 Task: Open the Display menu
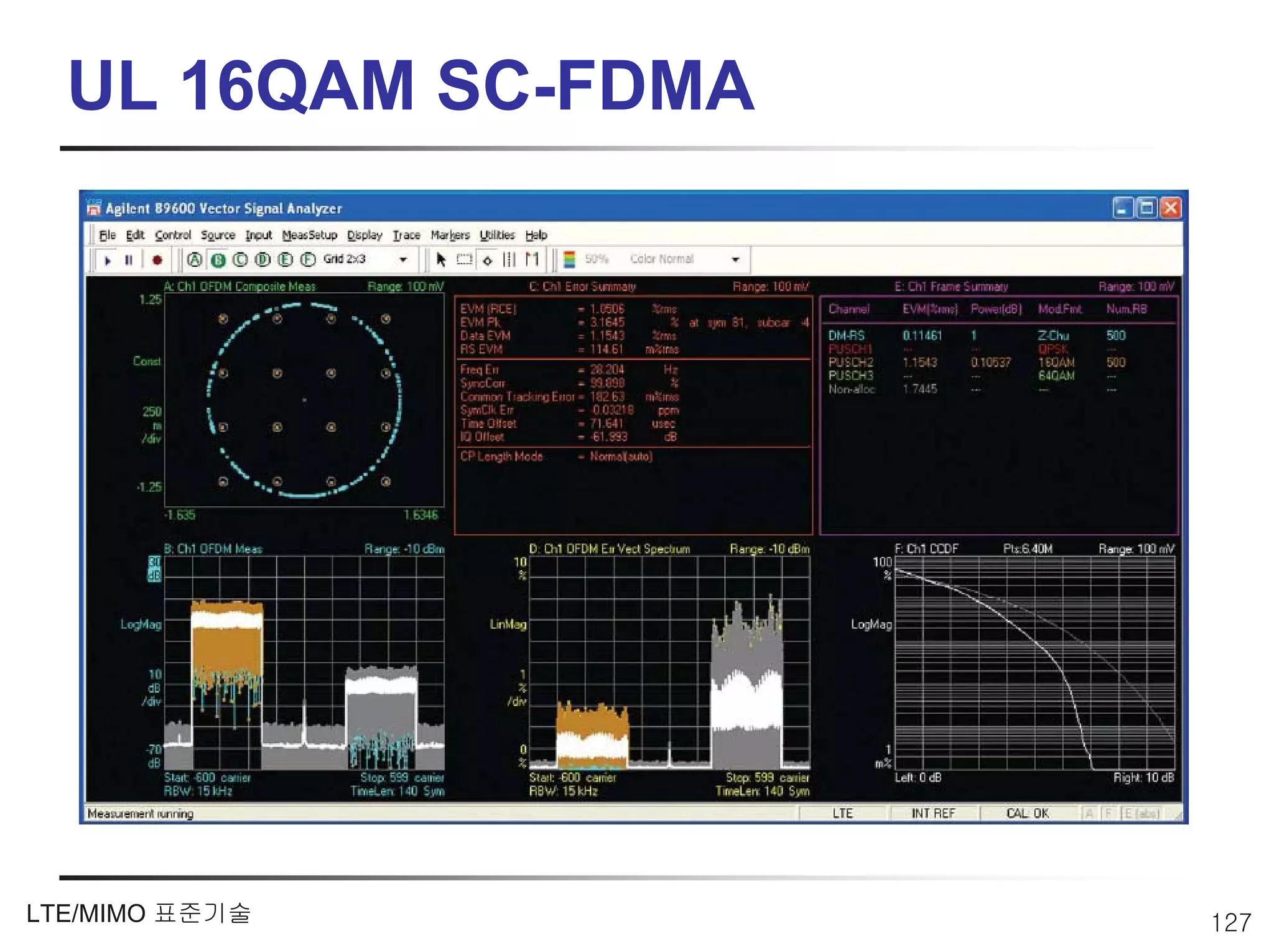pos(365,235)
